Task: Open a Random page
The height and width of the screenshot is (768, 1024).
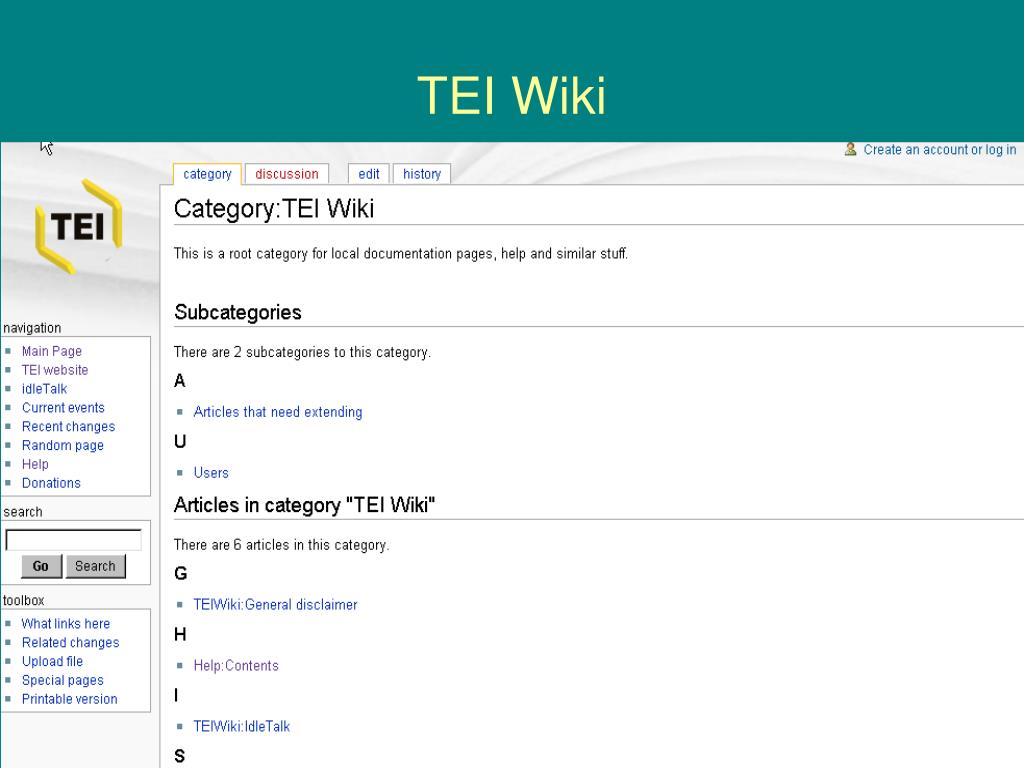Action: [63, 446]
